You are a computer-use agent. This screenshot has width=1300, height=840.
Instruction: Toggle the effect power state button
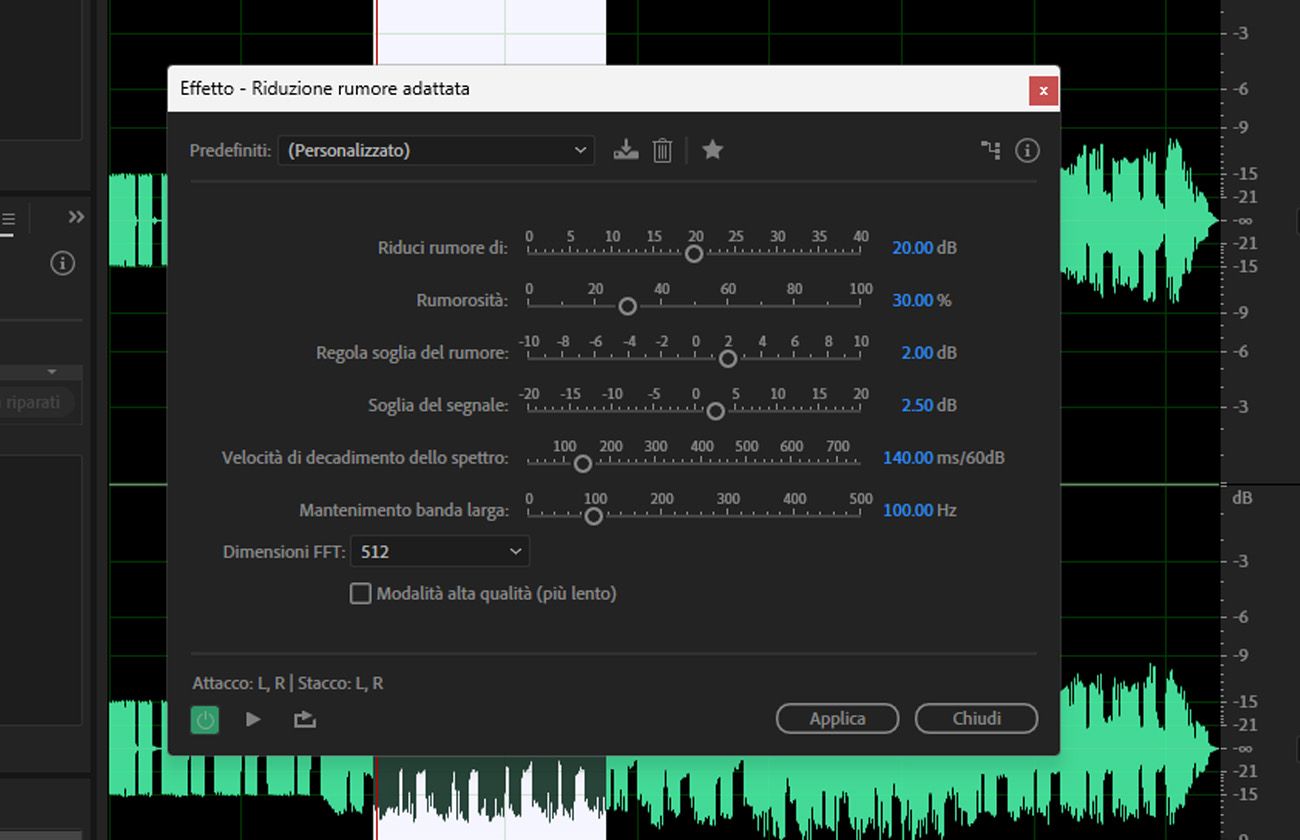[x=205, y=719]
